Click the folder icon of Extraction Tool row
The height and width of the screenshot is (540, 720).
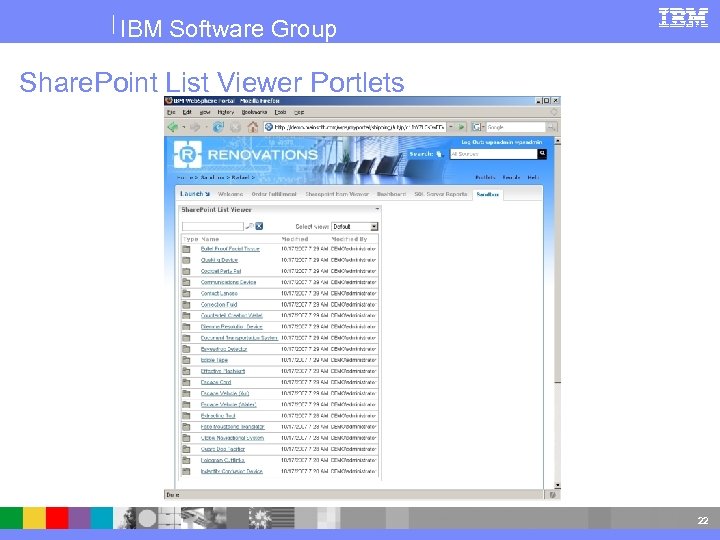click(186, 416)
